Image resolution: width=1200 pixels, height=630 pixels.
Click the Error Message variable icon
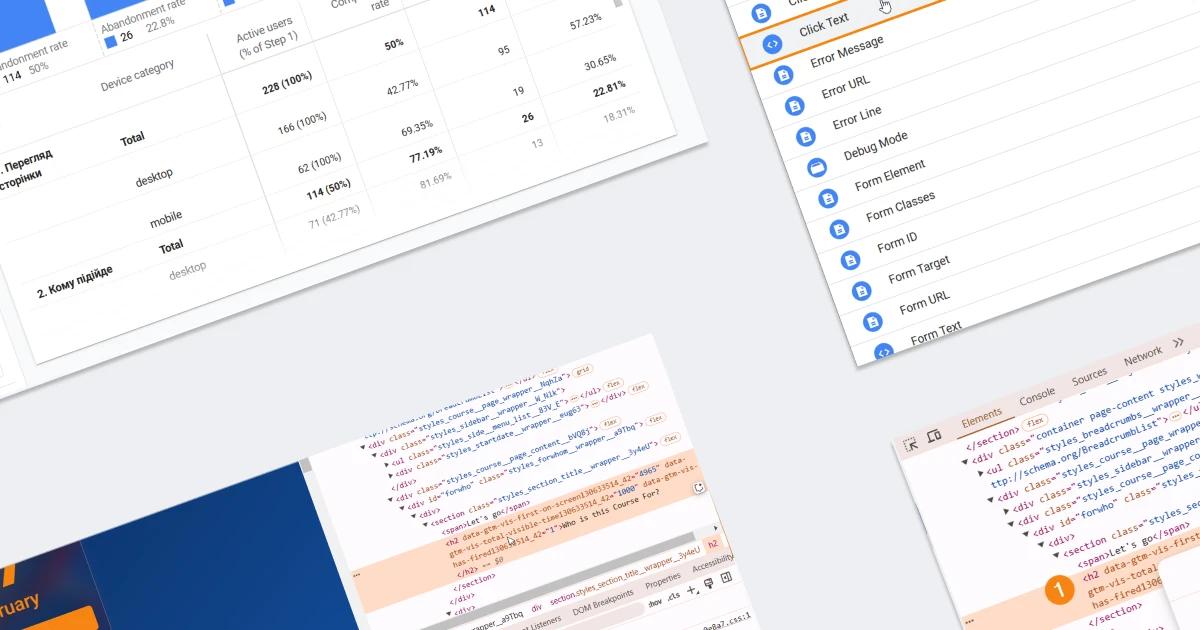click(x=783, y=75)
